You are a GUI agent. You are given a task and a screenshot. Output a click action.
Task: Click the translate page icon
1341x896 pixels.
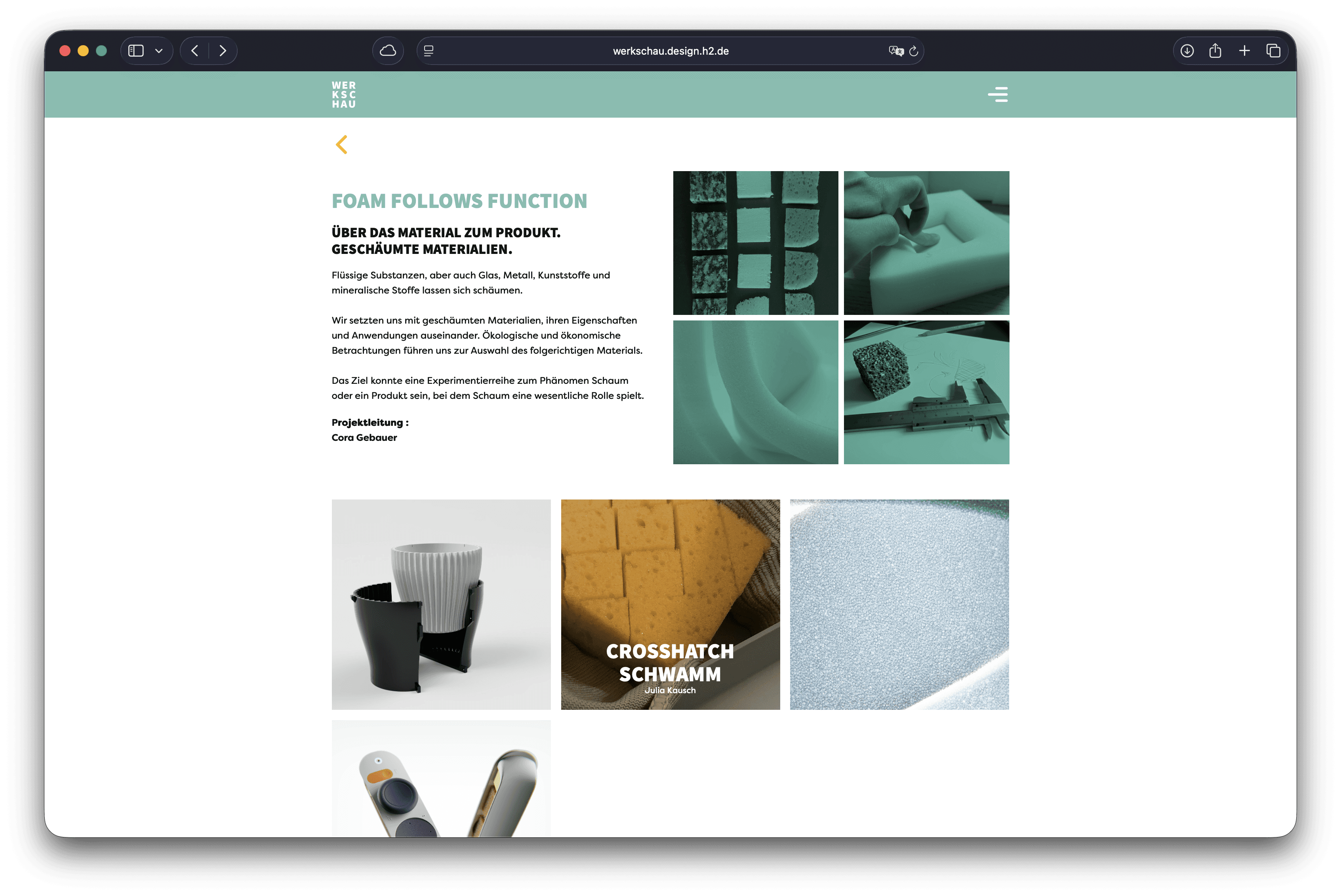(x=895, y=51)
